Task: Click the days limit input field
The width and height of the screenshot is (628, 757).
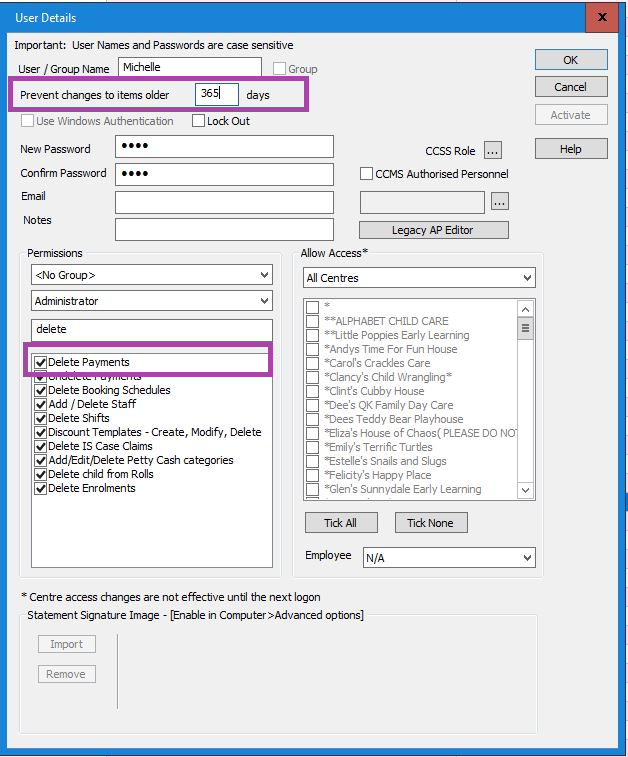Action: (x=216, y=94)
